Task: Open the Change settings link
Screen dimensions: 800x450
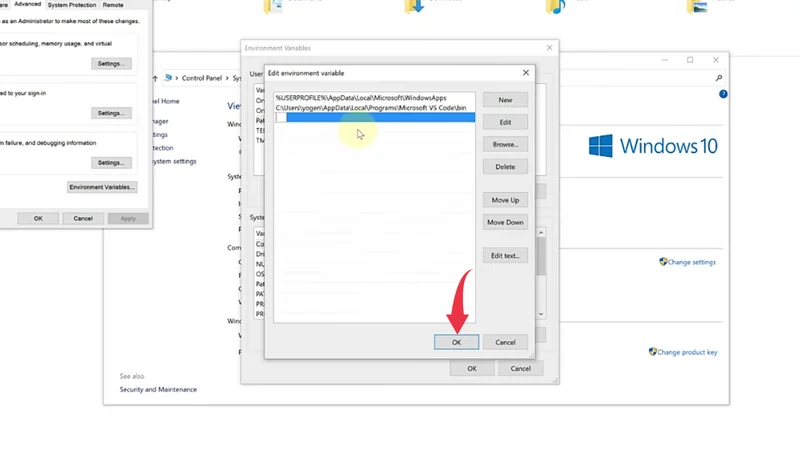Action: (x=692, y=262)
